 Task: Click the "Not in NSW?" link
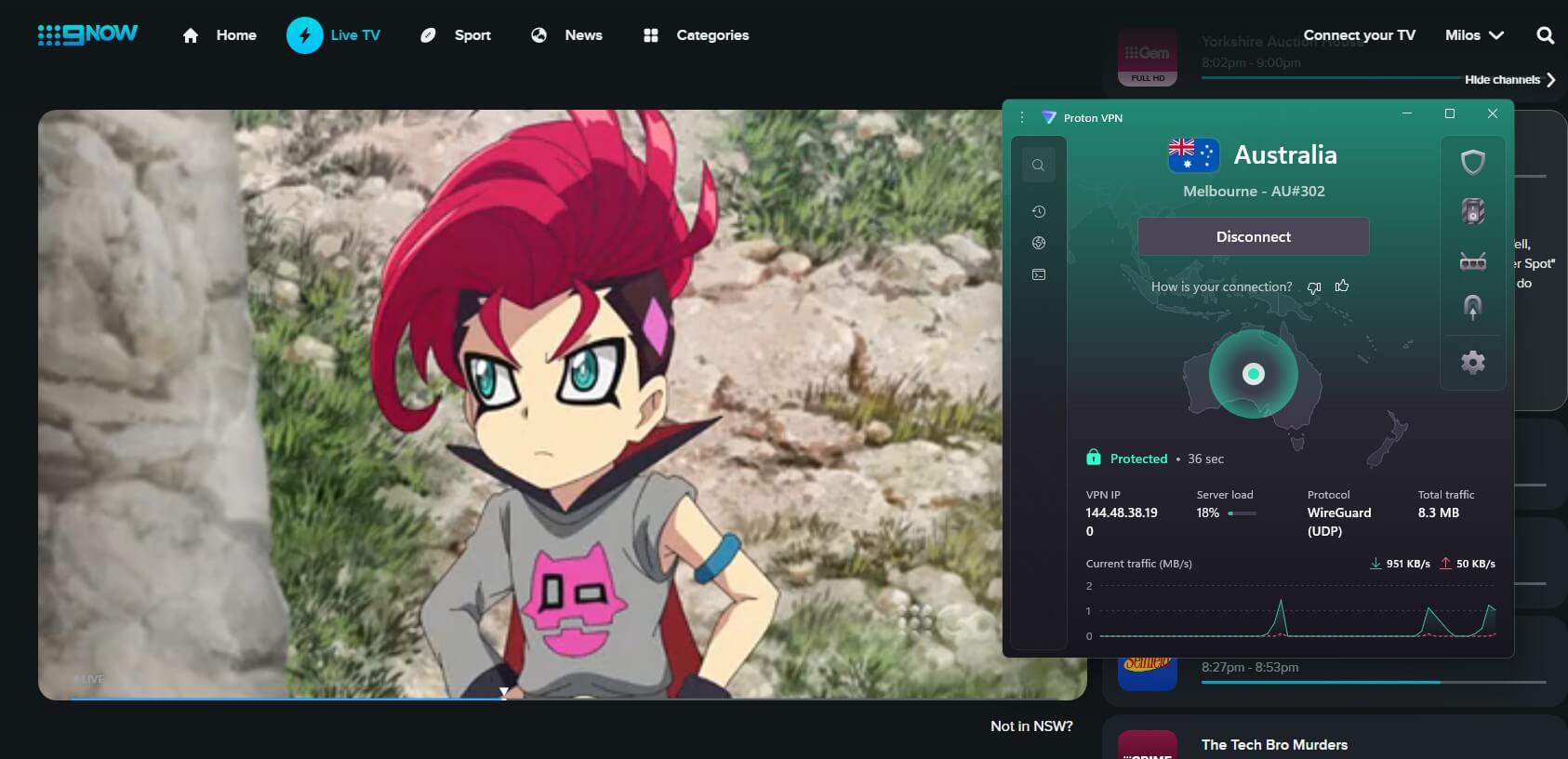tap(1031, 726)
